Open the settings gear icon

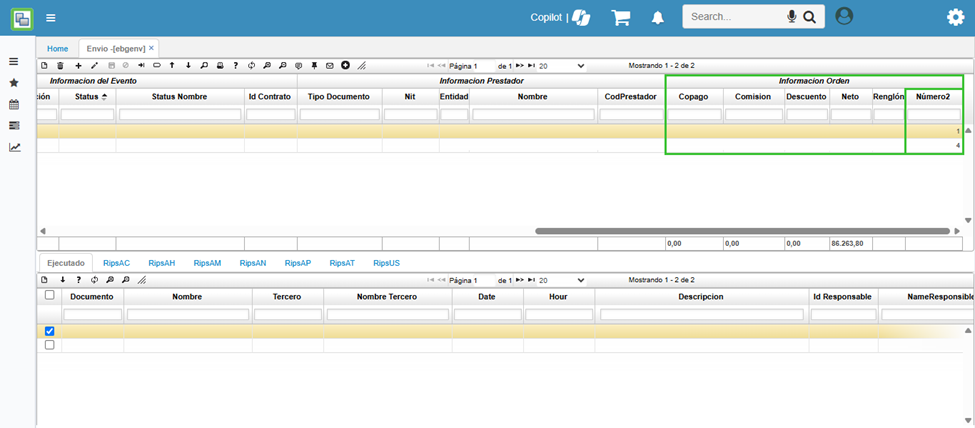pyautogui.click(x=955, y=17)
